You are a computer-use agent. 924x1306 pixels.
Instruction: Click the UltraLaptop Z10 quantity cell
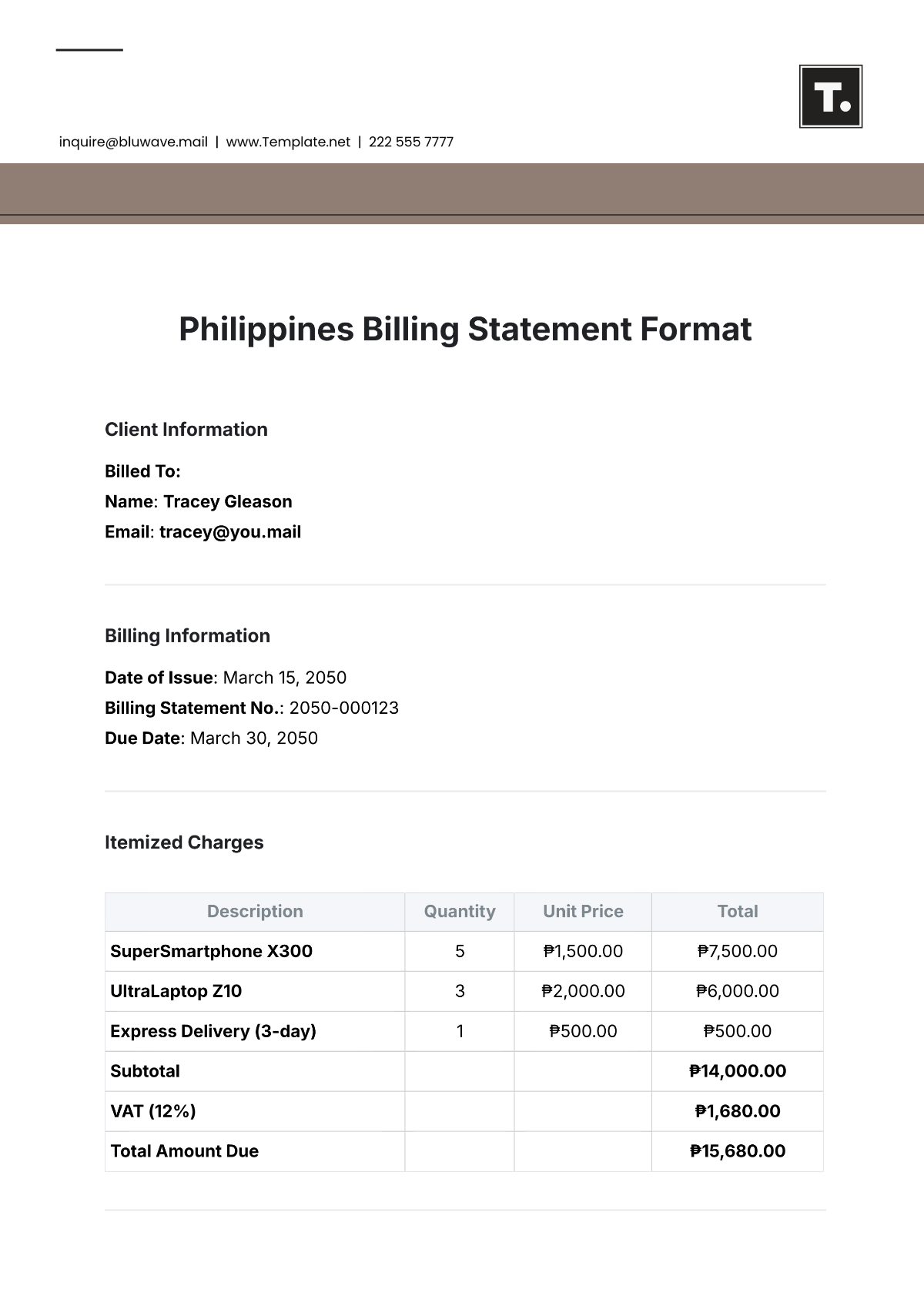tap(460, 992)
